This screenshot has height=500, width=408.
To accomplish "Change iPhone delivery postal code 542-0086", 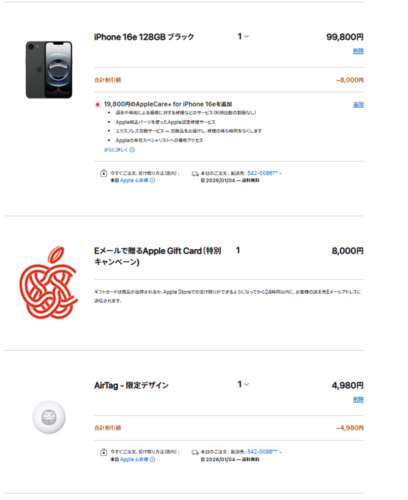I will point(265,173).
